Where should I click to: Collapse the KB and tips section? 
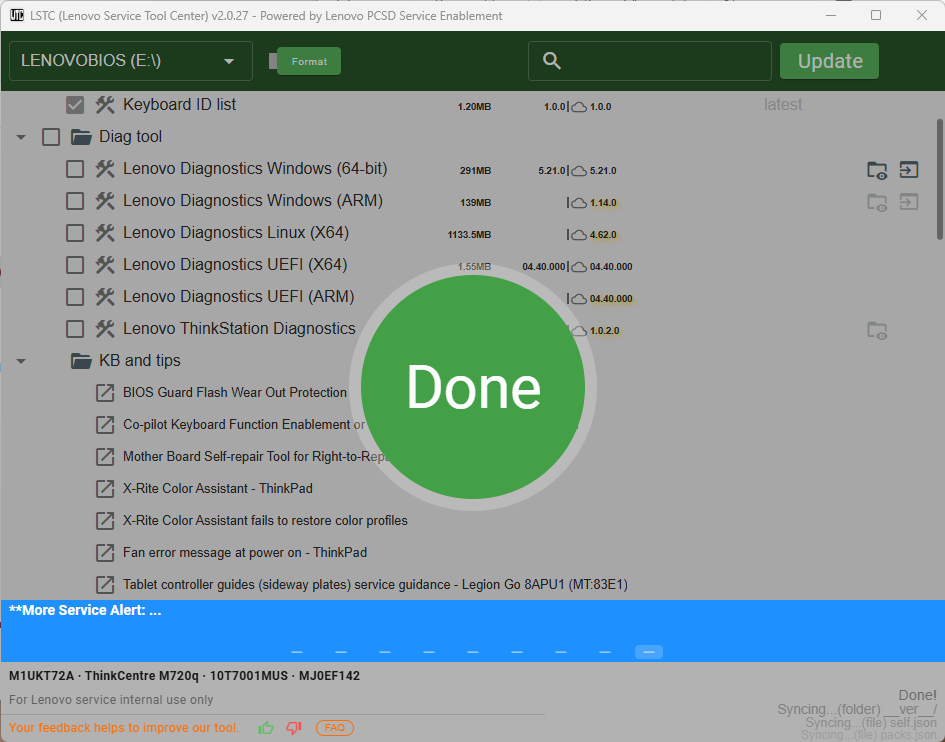(21, 361)
